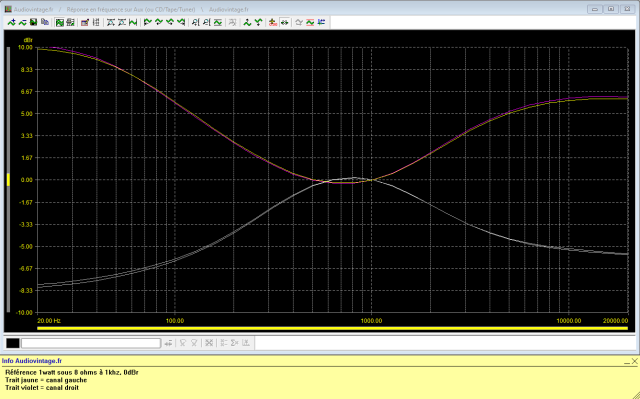Click the horizontal fit icon with green wave

133,22
